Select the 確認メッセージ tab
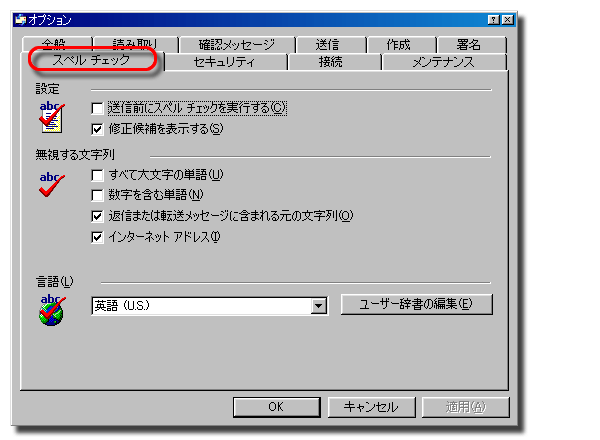The width and height of the screenshot is (600, 440). pyautogui.click(x=237, y=45)
